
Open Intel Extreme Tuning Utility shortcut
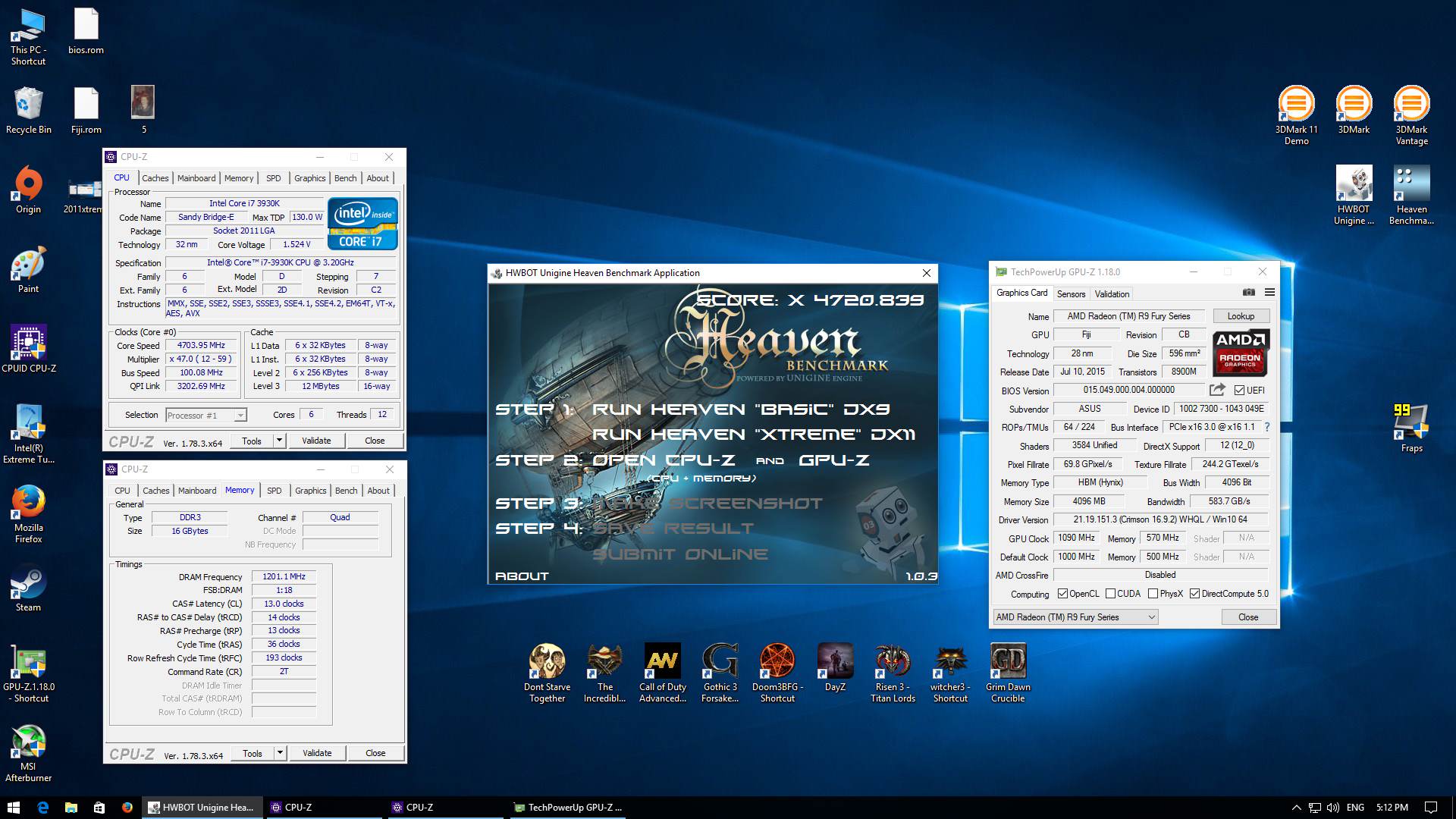pyautogui.click(x=28, y=435)
